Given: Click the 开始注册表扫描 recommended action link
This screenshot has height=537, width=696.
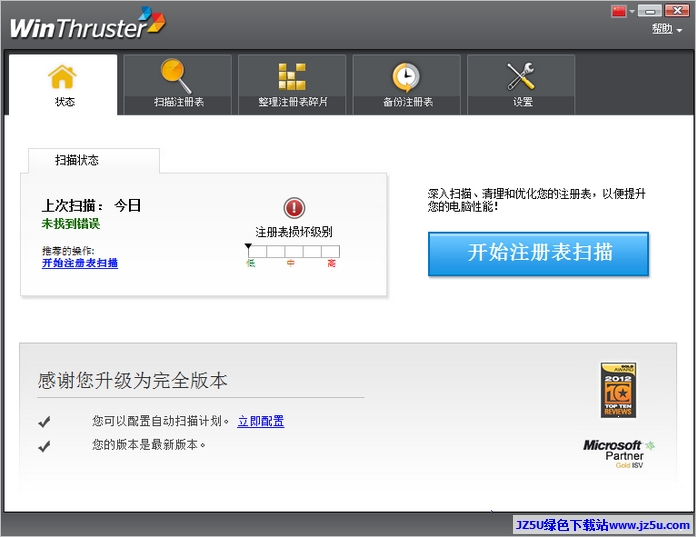Looking at the screenshot, I should coord(80,263).
